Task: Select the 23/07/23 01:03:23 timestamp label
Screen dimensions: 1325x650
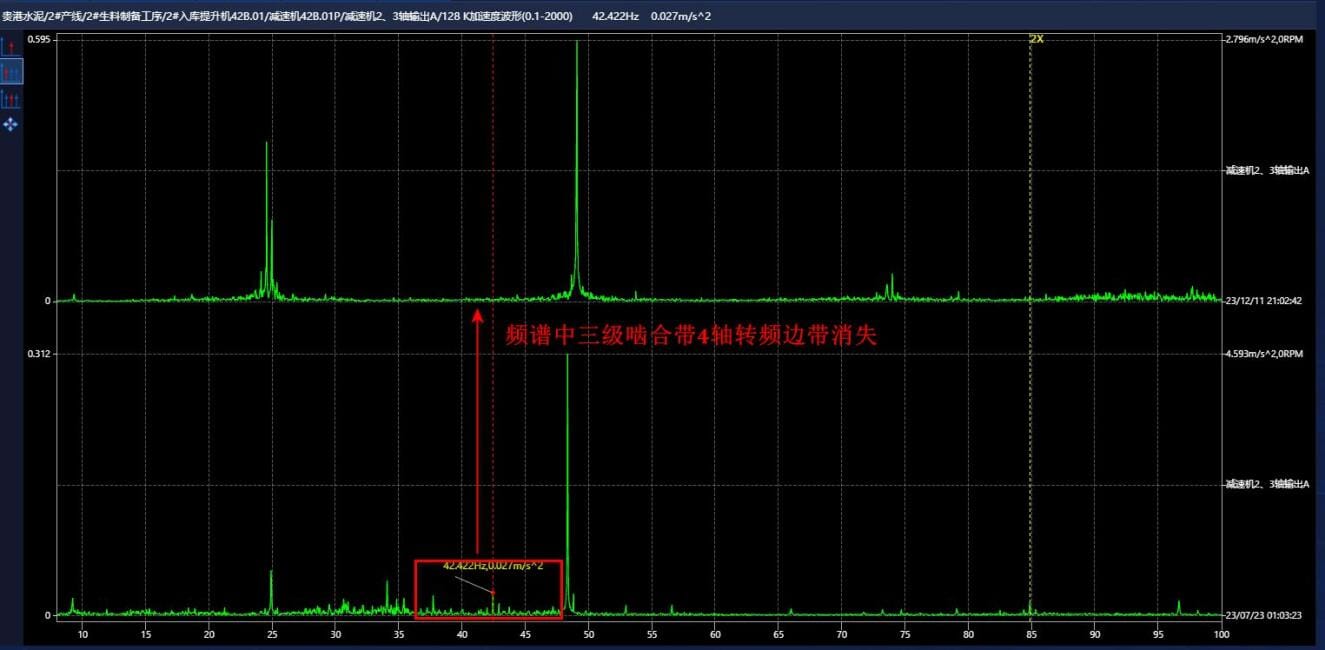Action: [1265, 616]
